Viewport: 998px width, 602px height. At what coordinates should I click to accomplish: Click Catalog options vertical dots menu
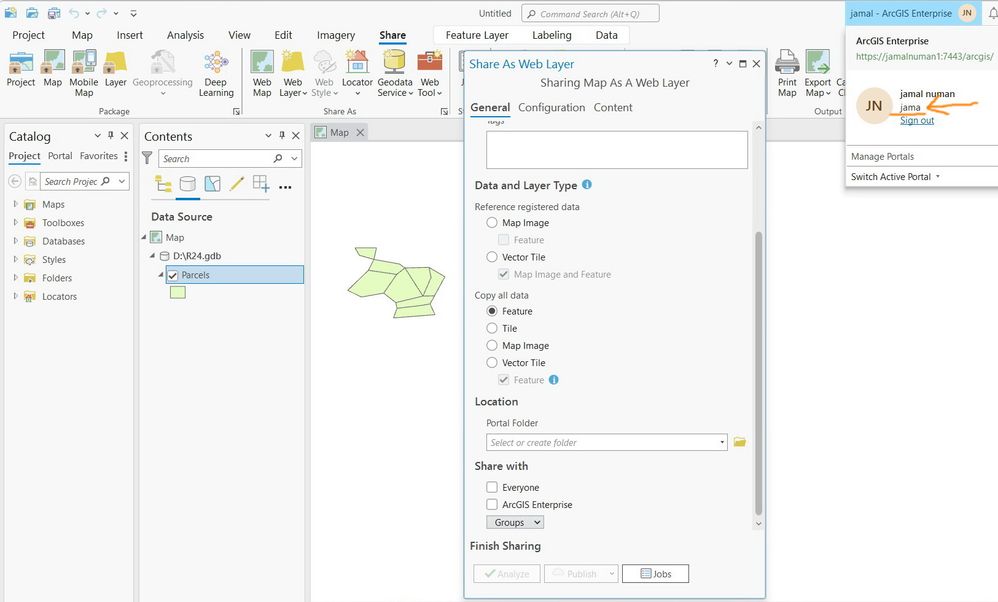coord(126,157)
